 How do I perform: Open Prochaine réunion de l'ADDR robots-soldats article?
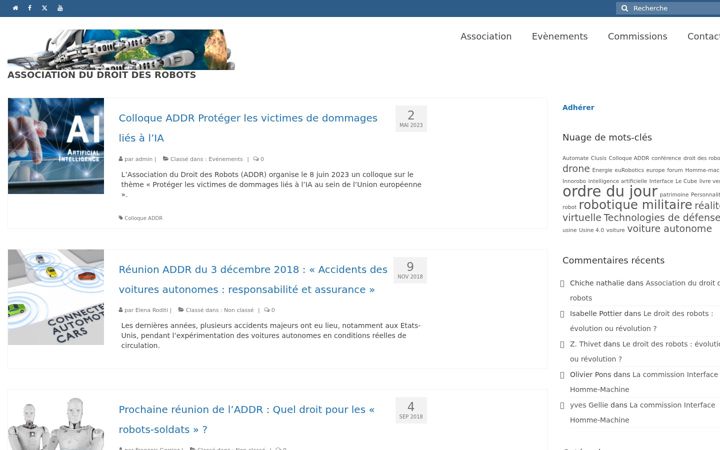click(247, 419)
